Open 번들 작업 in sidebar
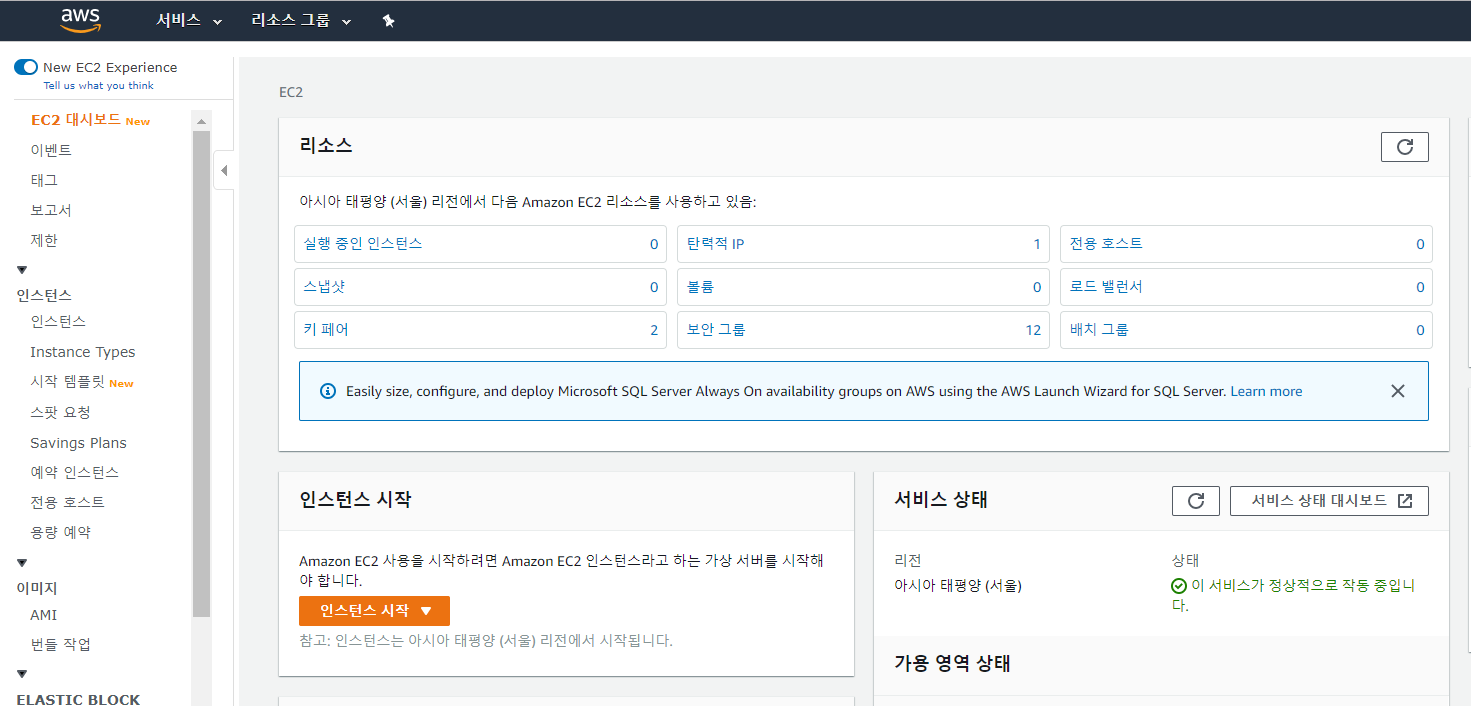Screen dimensions: 1471x706 60,644
